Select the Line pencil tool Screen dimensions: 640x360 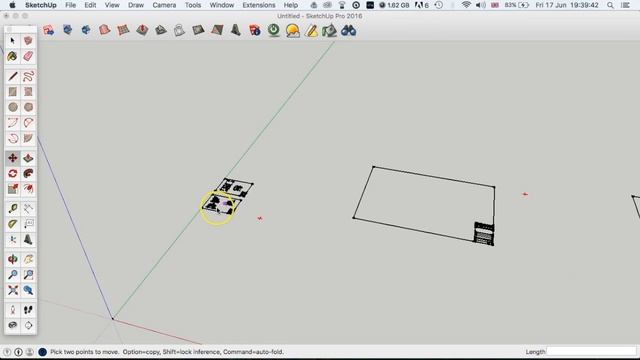click(x=13, y=76)
